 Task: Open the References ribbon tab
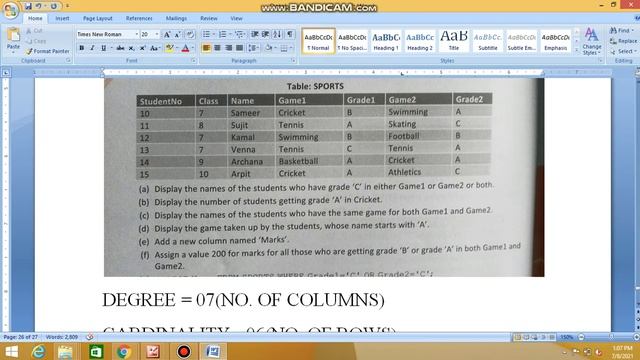(x=139, y=18)
